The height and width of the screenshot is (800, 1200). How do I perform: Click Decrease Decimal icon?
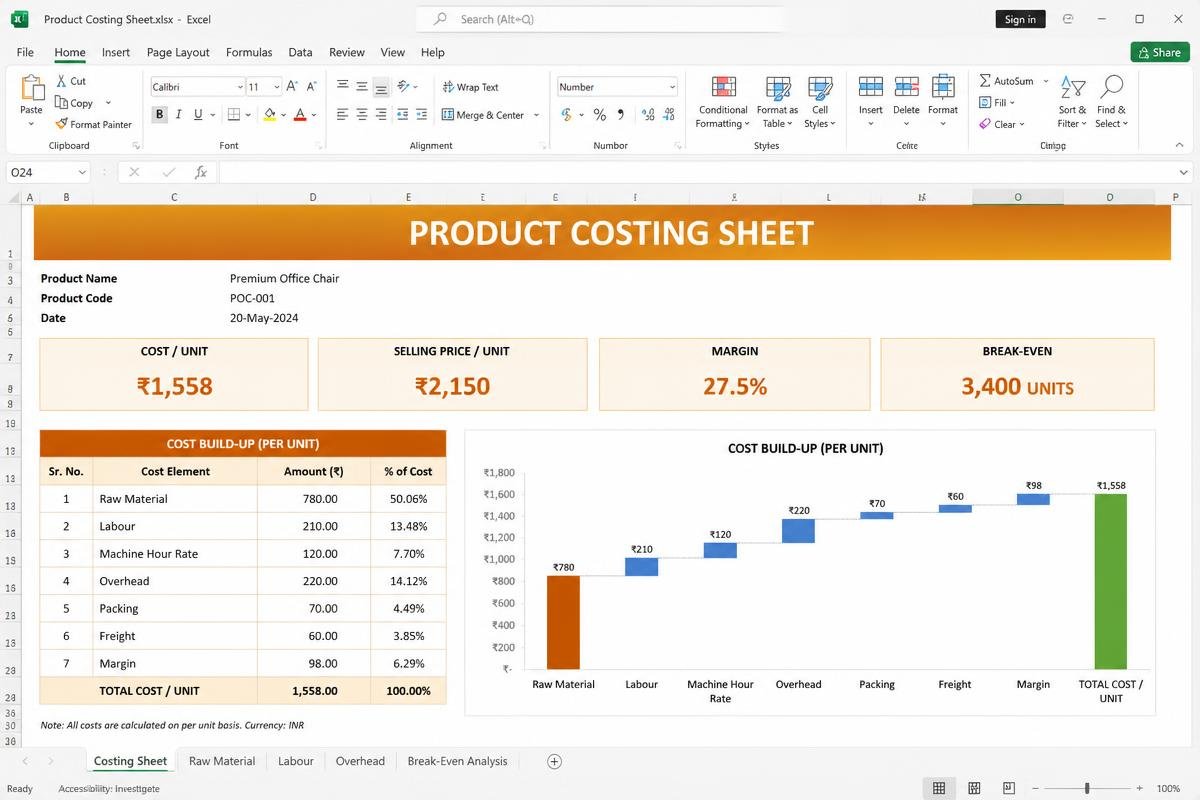coord(667,115)
